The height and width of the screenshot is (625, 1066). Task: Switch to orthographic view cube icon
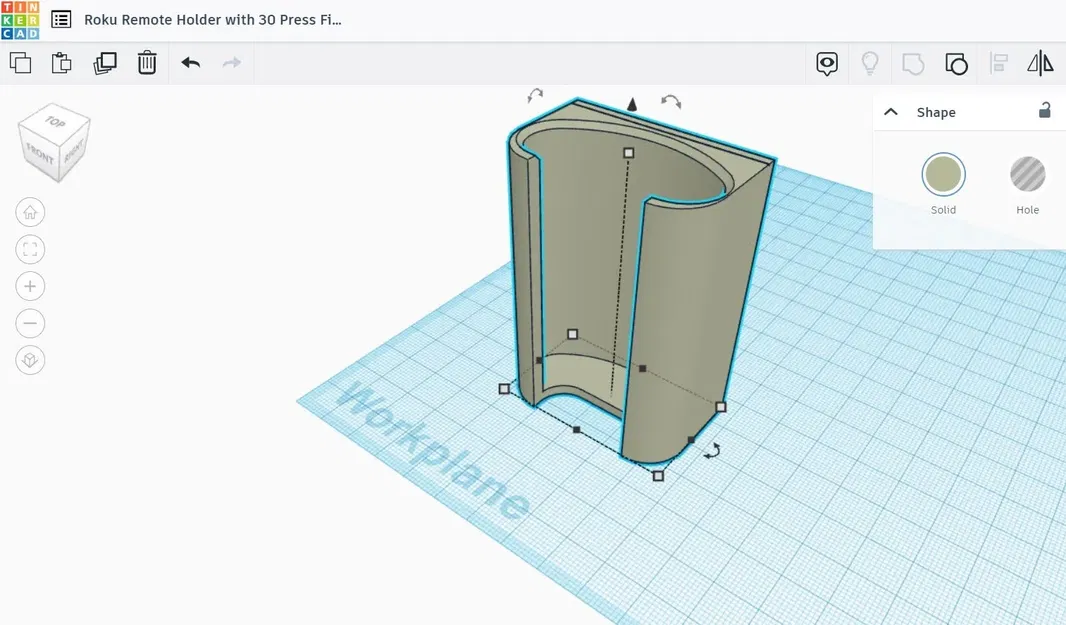[30, 360]
